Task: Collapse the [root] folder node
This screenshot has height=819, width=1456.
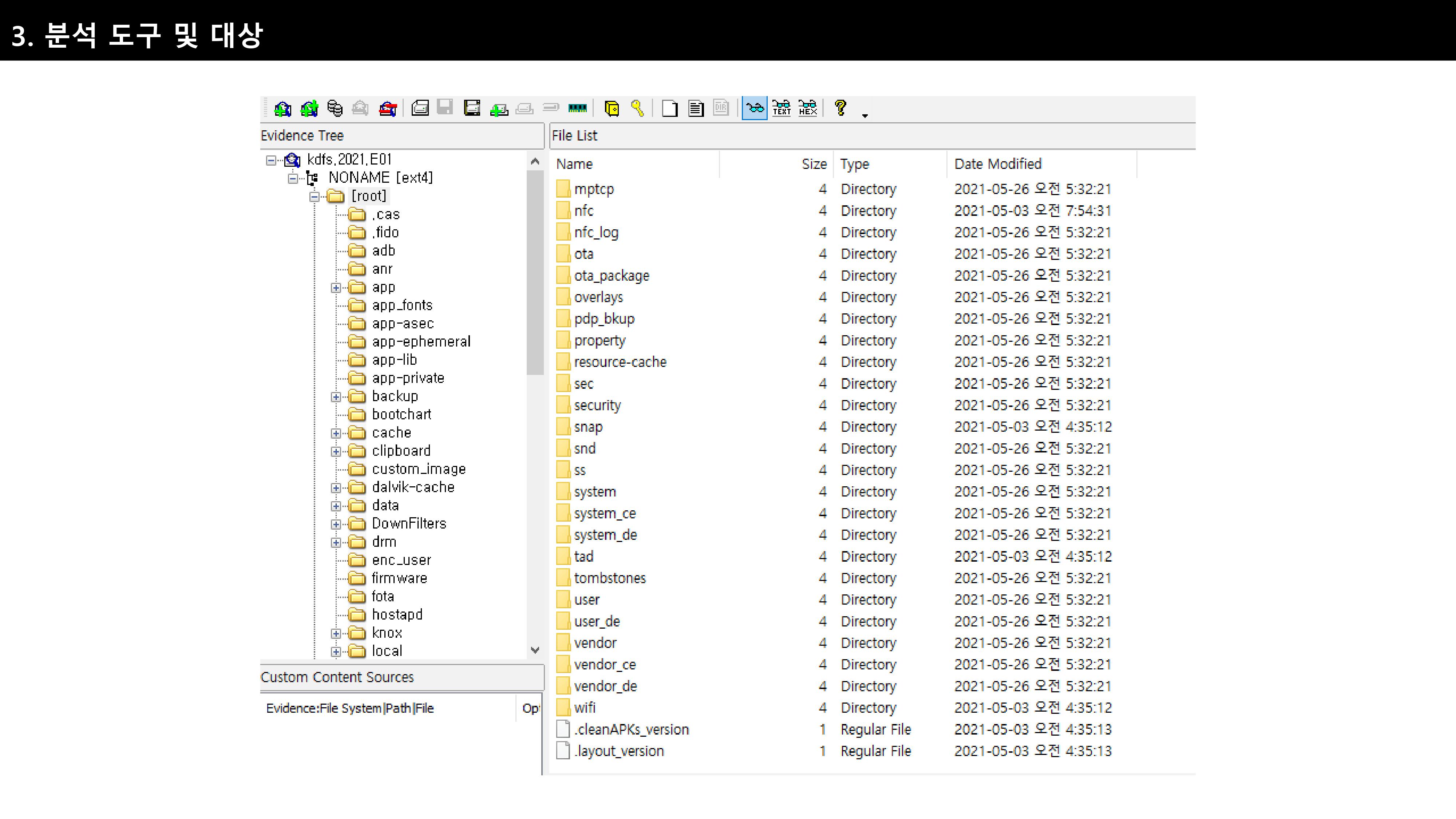Action: pos(314,197)
